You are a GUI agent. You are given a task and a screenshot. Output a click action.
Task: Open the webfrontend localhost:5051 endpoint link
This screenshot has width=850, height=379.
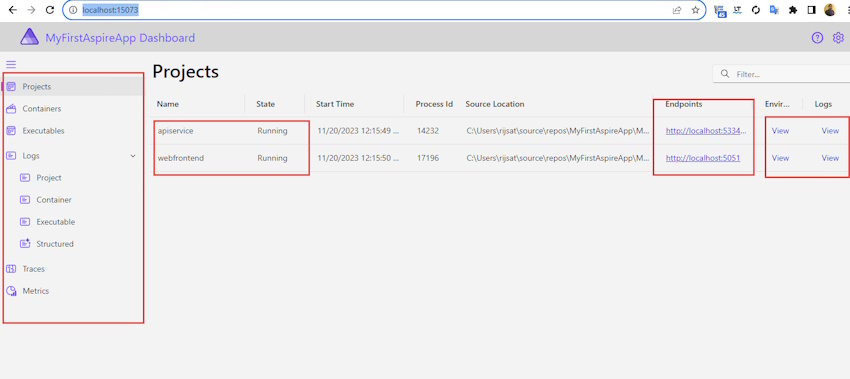703,158
